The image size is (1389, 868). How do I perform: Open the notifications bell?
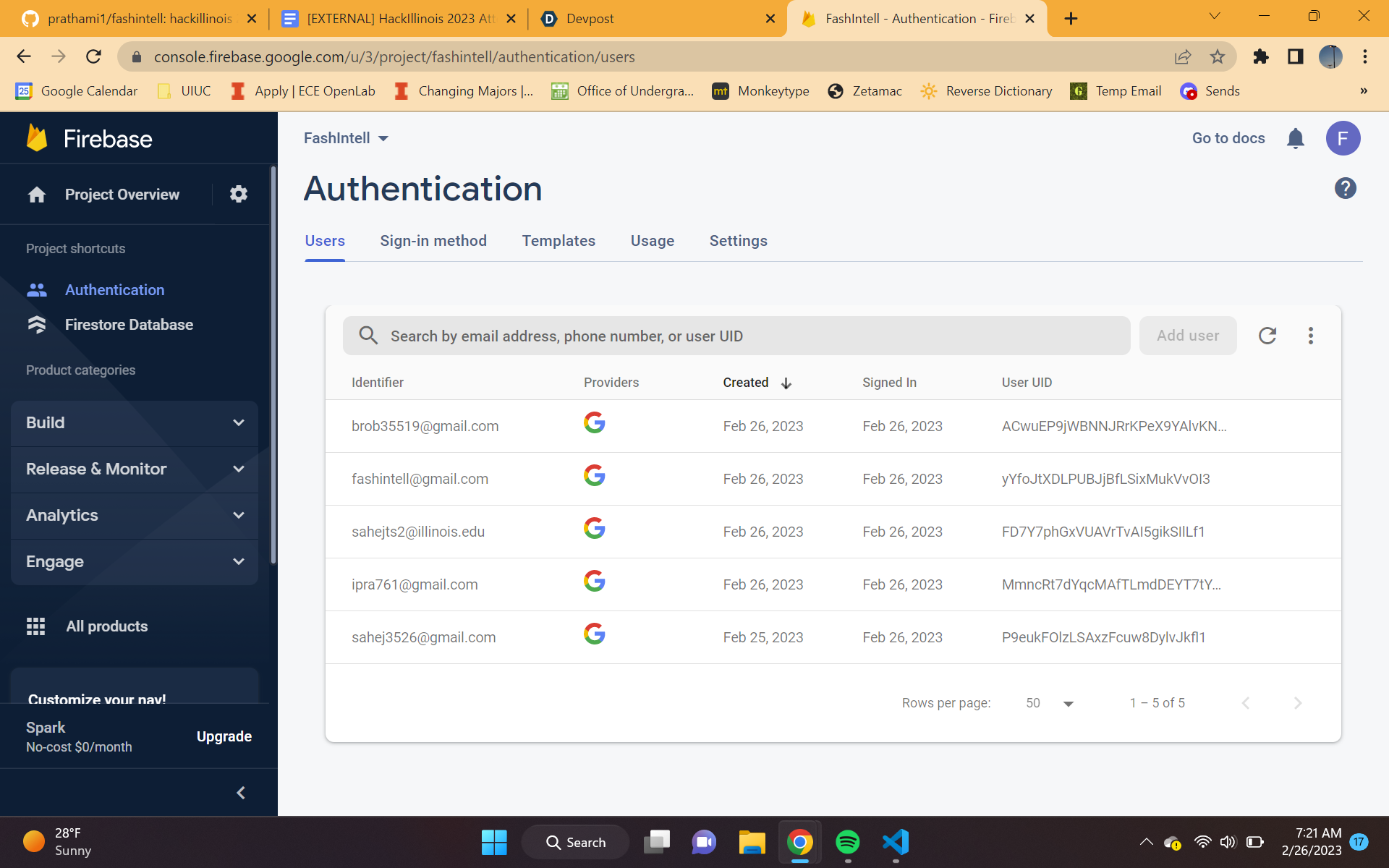click(1295, 138)
